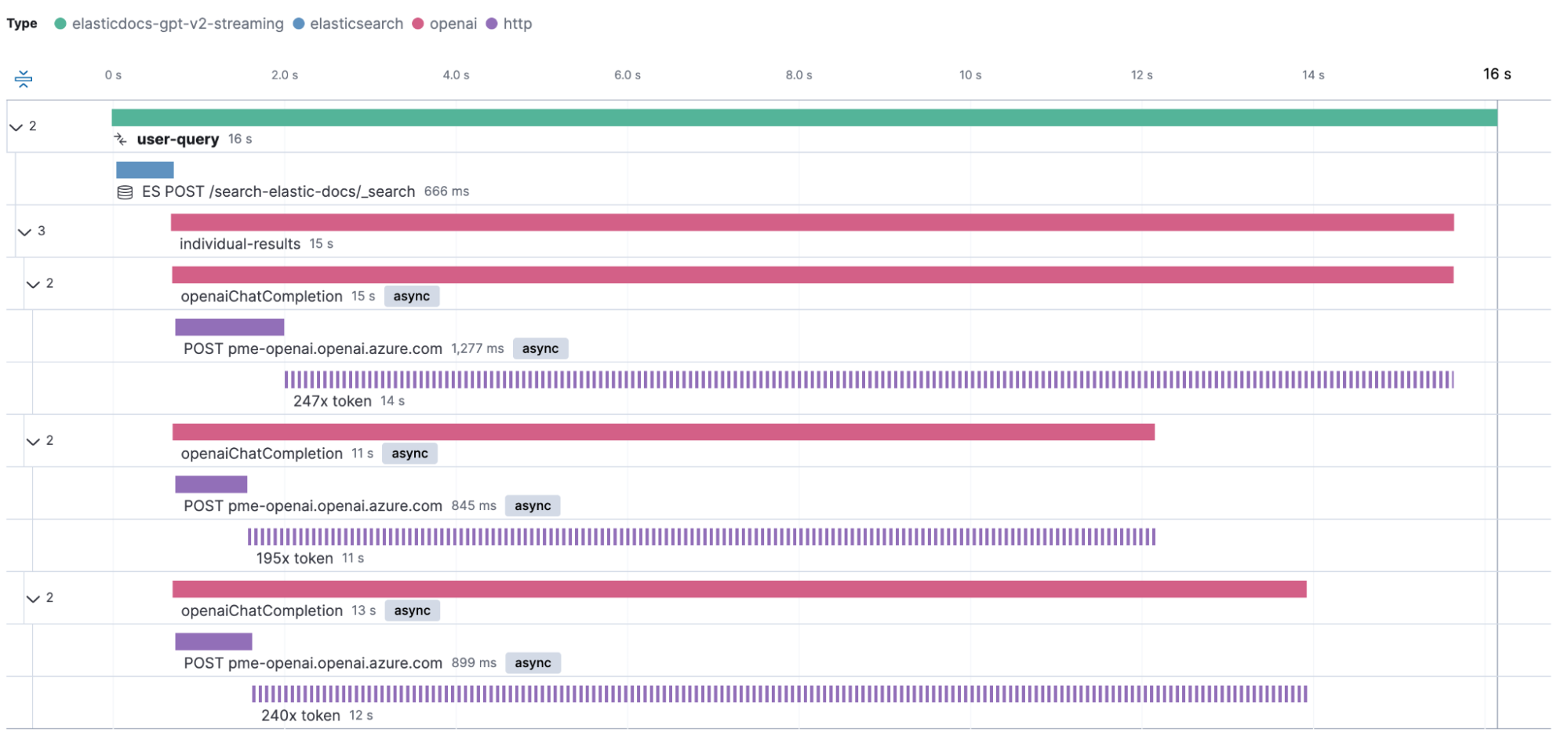Select the 247x token span label

(x=332, y=401)
